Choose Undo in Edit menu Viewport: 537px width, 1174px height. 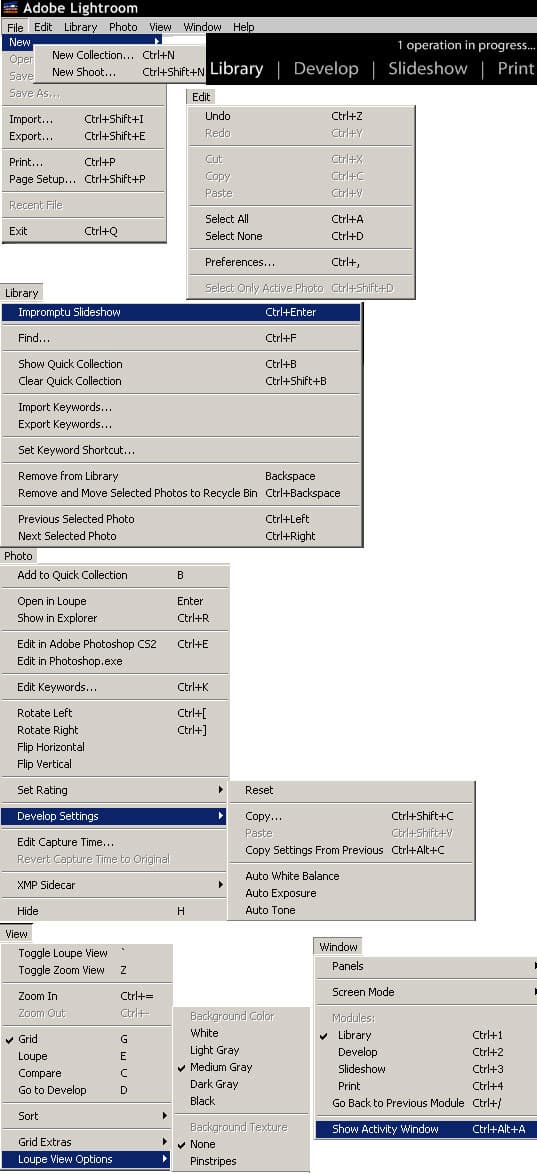click(x=300, y=116)
